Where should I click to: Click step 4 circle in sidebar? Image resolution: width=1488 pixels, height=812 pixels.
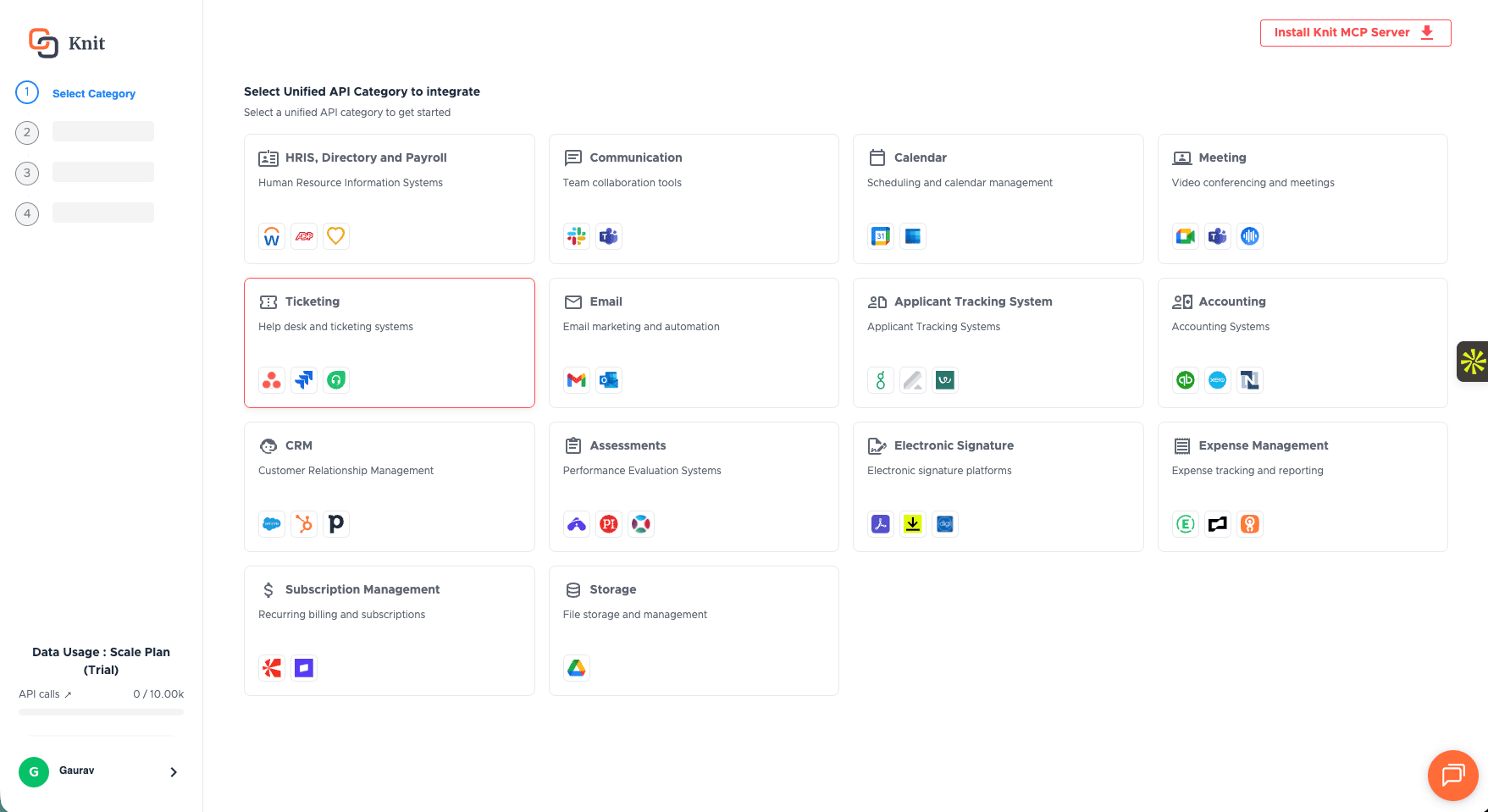point(27,213)
